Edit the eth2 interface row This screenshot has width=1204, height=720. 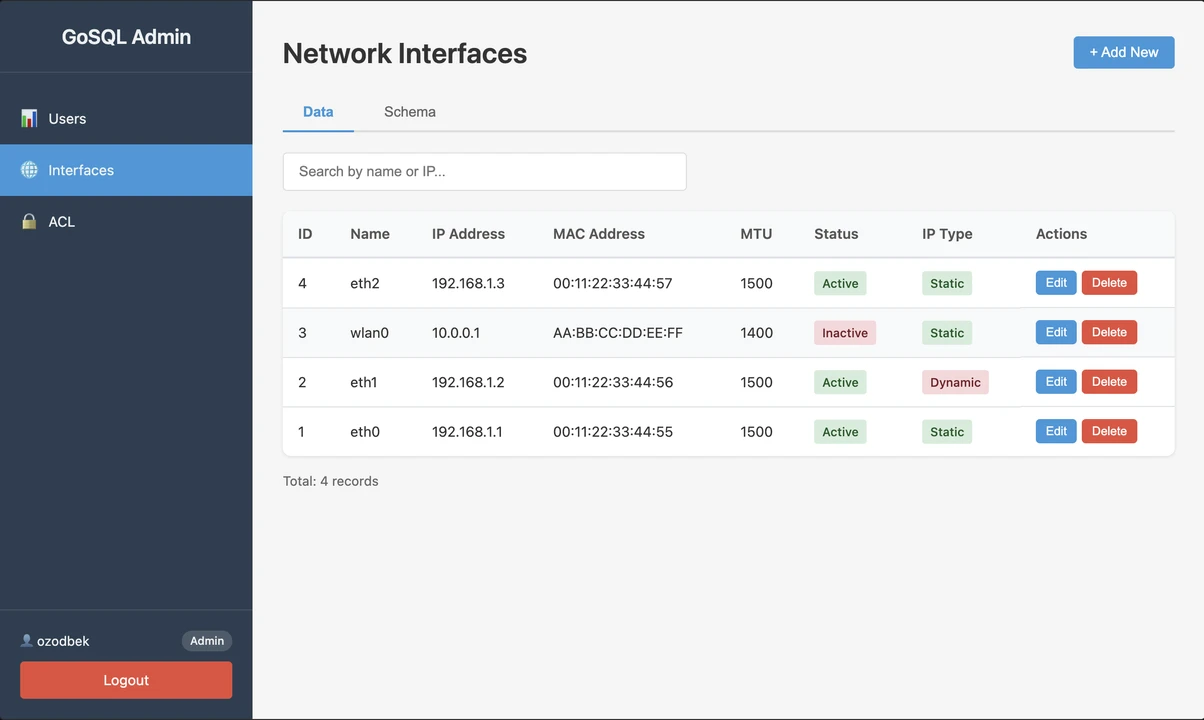coord(1056,283)
